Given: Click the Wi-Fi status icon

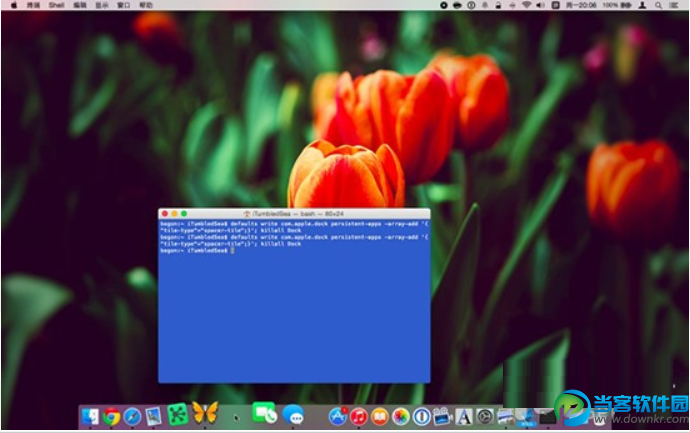Looking at the screenshot, I should (526, 5).
